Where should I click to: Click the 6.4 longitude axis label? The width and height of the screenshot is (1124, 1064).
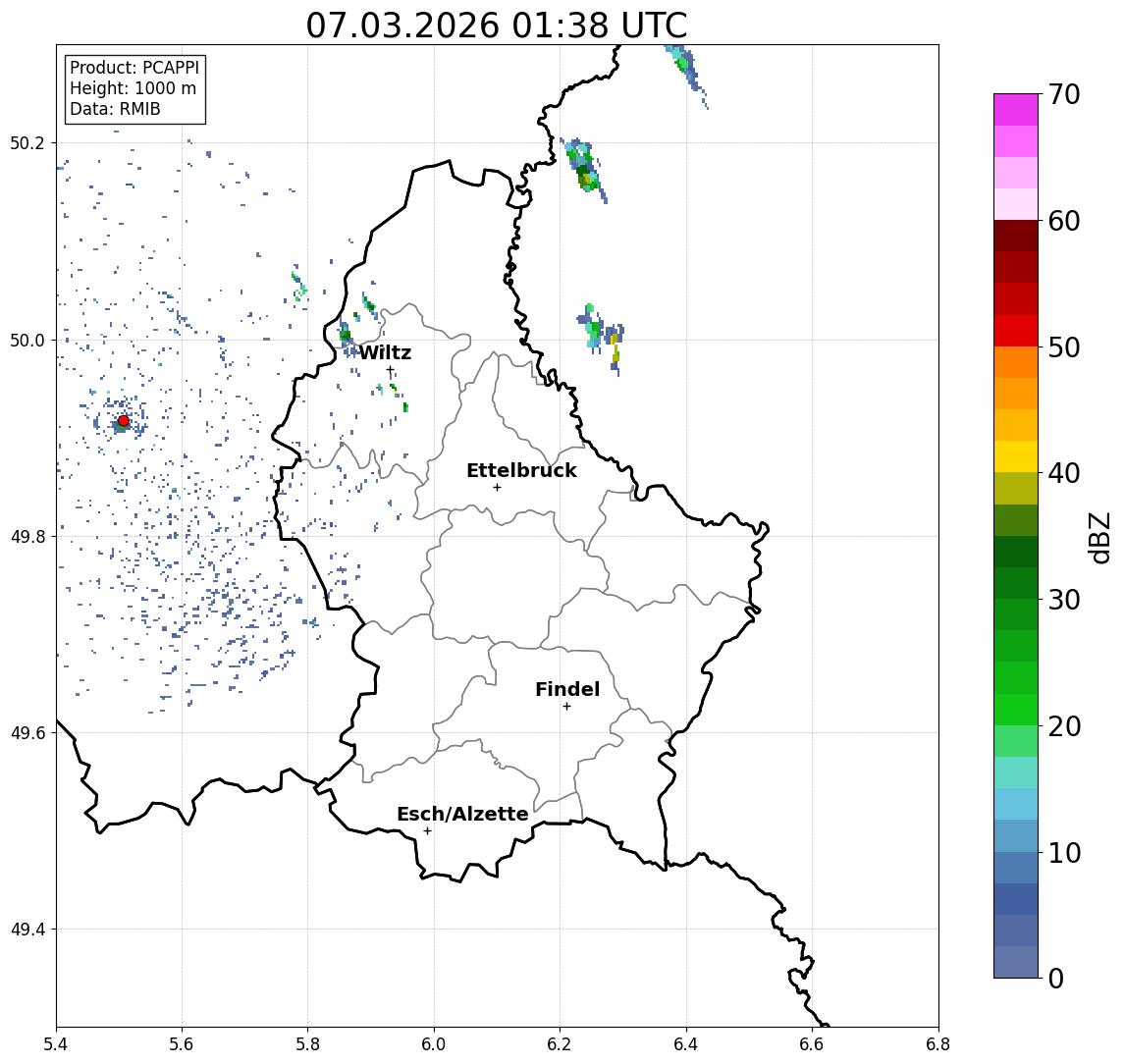(686, 1044)
